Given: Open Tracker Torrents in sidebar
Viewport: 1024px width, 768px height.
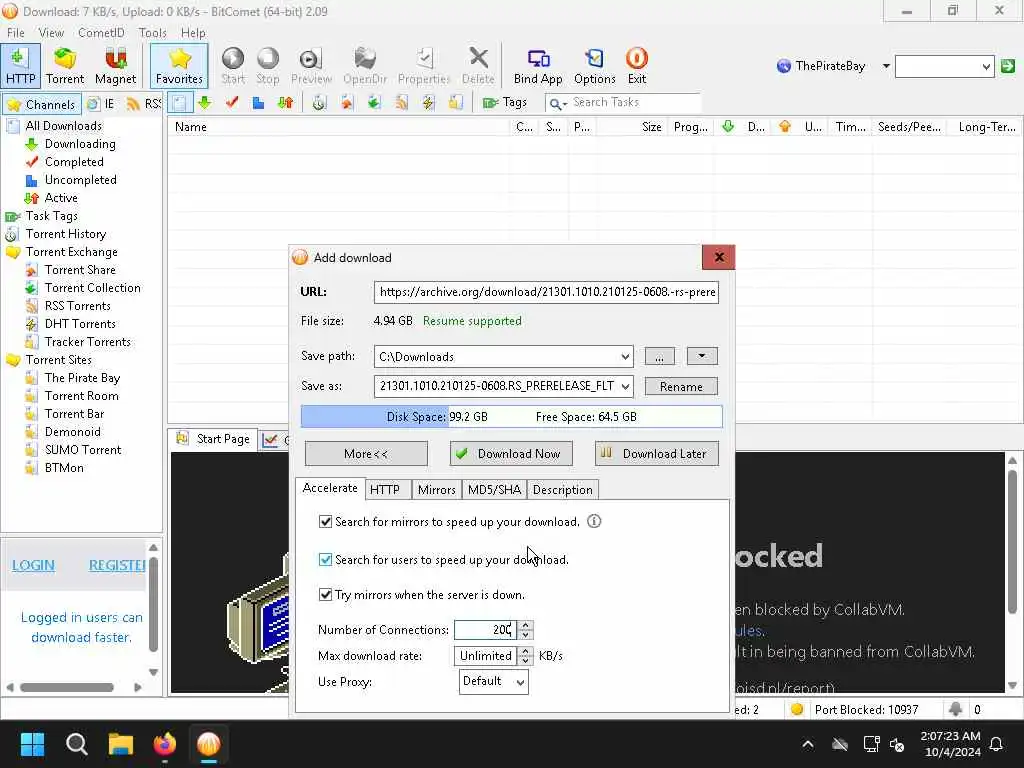Looking at the screenshot, I should click(88, 342).
